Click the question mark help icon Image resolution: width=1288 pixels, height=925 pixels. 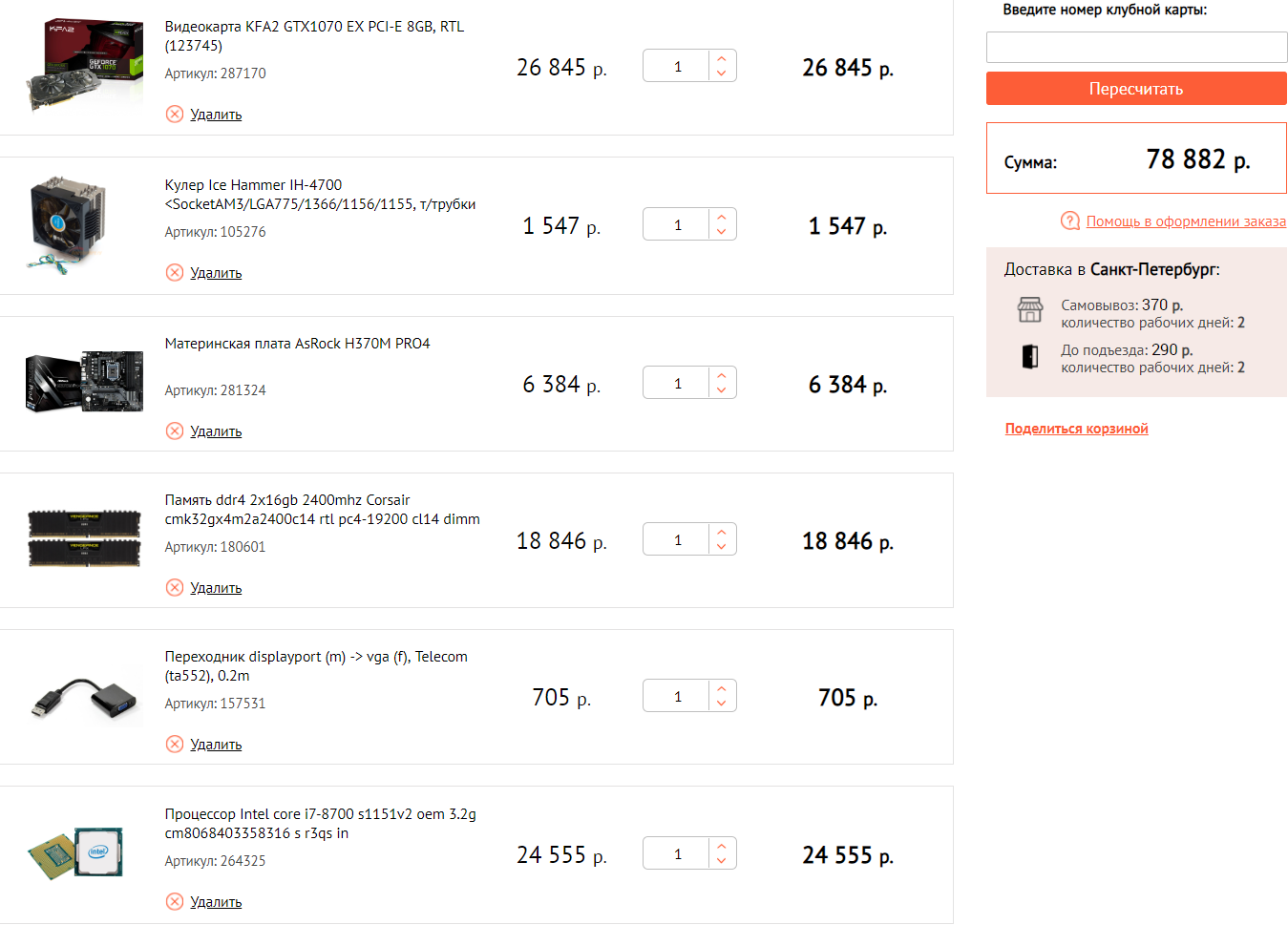[x=1070, y=221]
